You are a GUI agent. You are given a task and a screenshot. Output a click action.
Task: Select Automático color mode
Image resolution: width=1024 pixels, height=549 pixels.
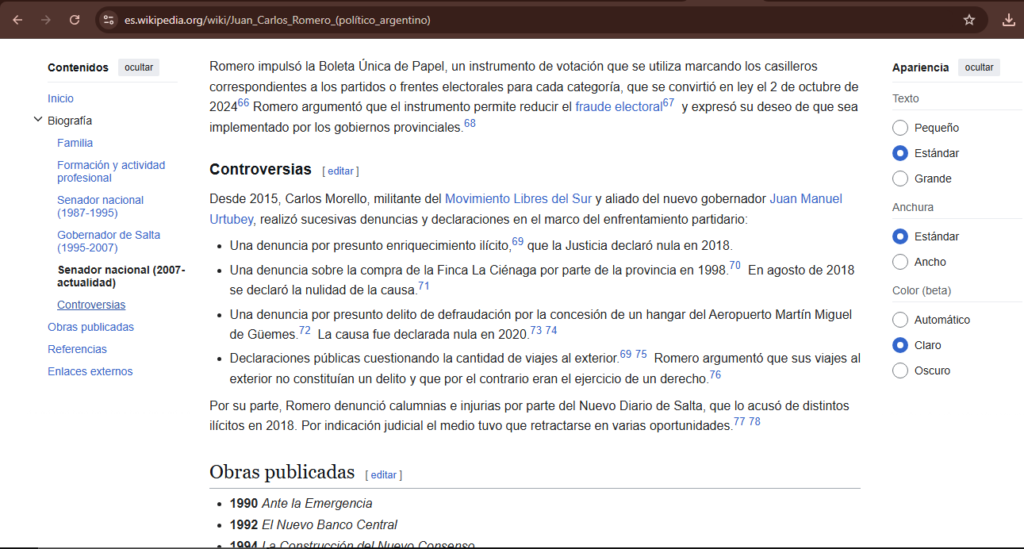click(x=900, y=320)
